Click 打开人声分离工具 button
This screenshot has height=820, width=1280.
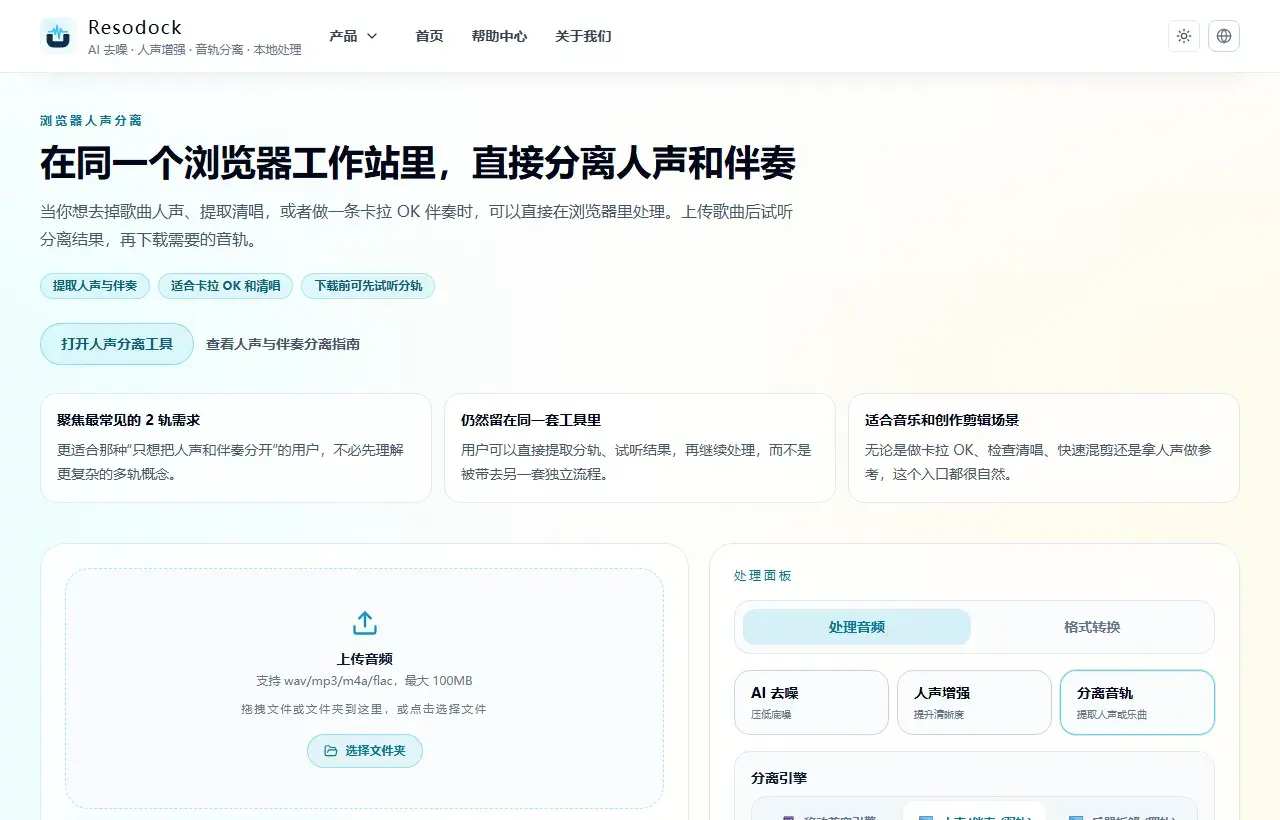pos(117,344)
